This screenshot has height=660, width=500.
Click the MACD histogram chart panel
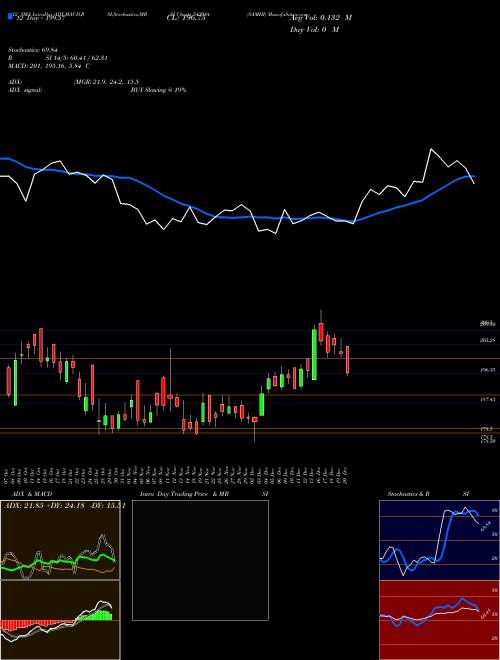click(x=60, y=620)
